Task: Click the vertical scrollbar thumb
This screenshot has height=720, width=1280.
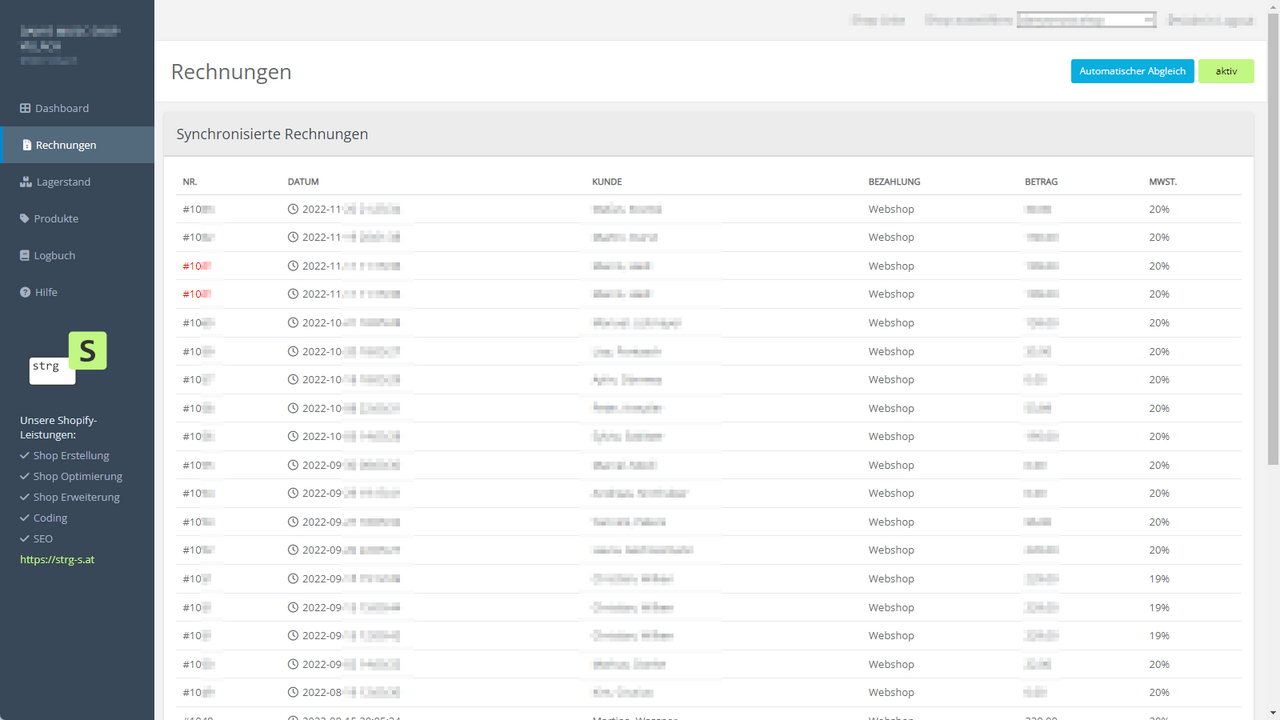Action: coord(1273,238)
